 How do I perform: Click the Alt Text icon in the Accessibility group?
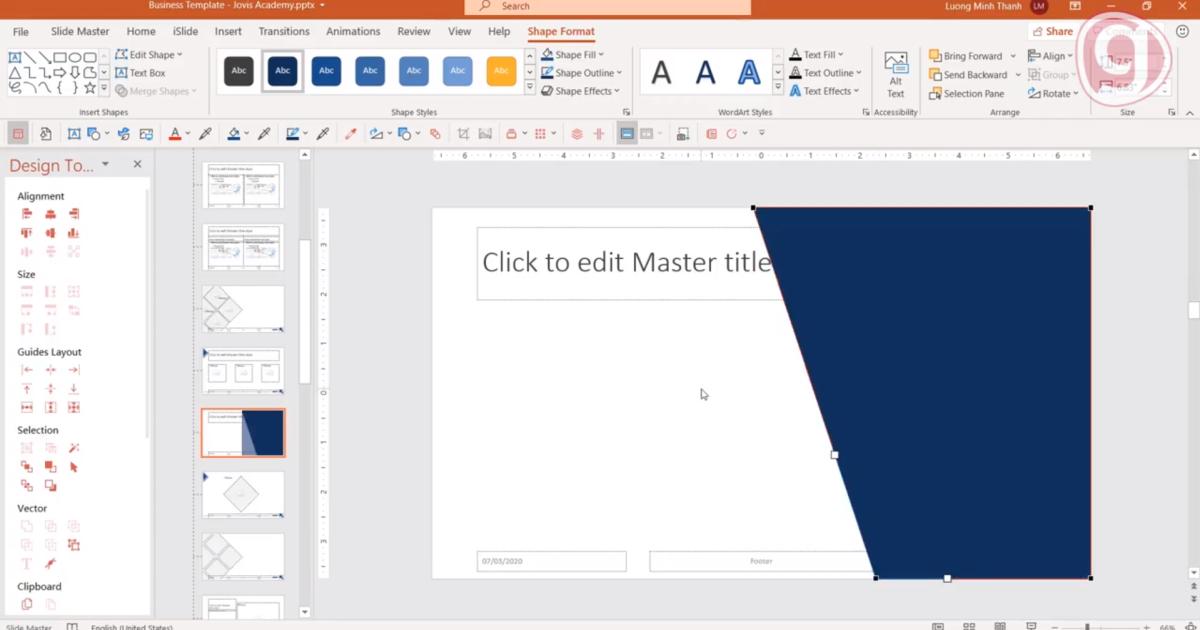895,72
